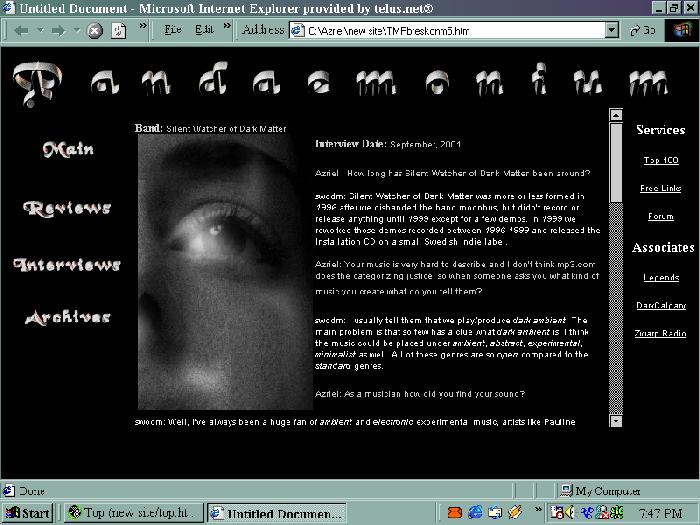Click the Refresh page icon

coord(119,30)
